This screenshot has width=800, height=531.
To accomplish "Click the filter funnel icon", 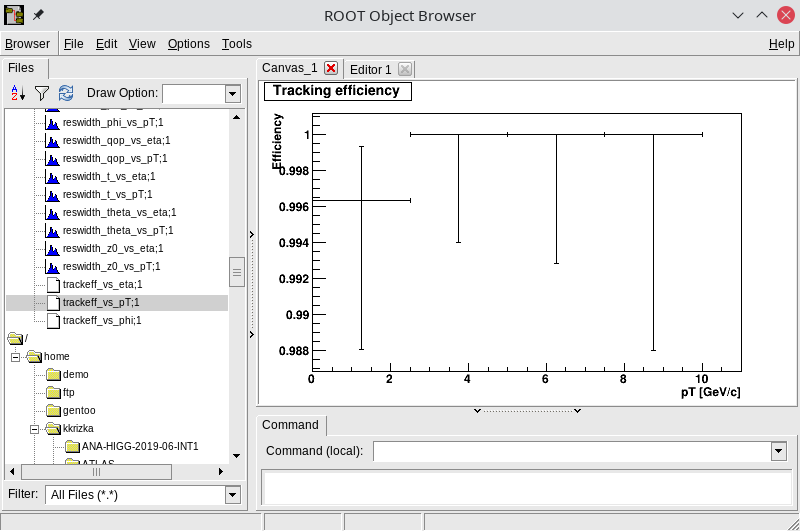I will 42,93.
